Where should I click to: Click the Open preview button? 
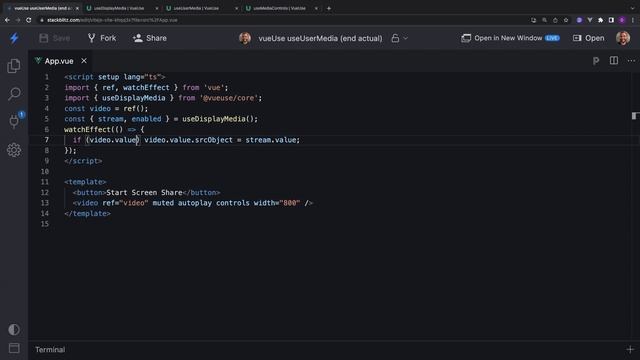[x=589, y=38]
